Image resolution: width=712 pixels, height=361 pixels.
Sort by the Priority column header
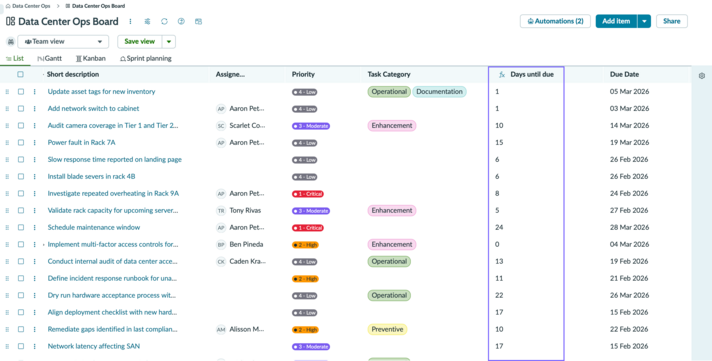[303, 74]
